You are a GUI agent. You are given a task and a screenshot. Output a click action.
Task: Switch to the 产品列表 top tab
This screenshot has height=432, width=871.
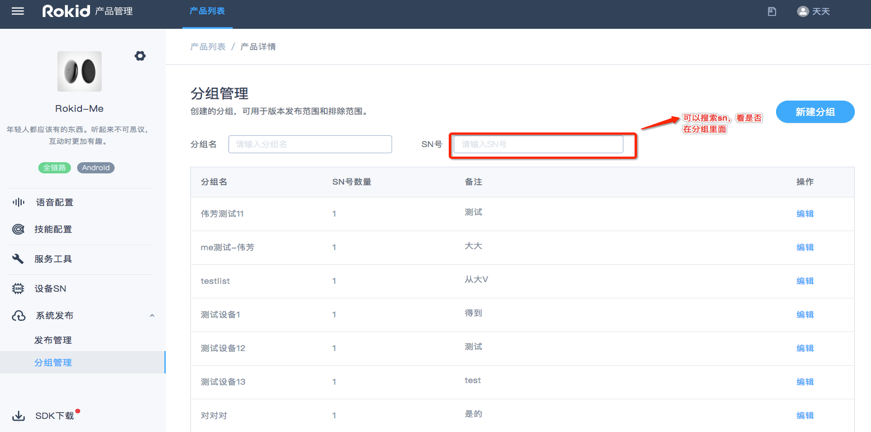click(x=207, y=12)
